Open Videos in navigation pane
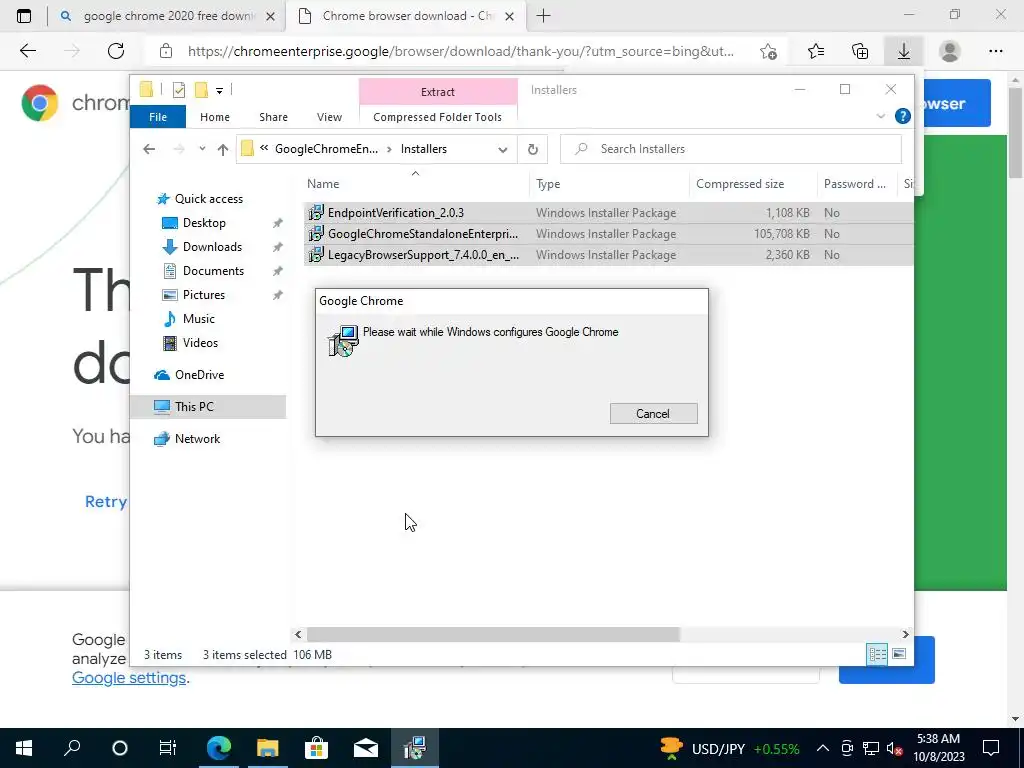This screenshot has width=1024, height=768. tap(200, 343)
